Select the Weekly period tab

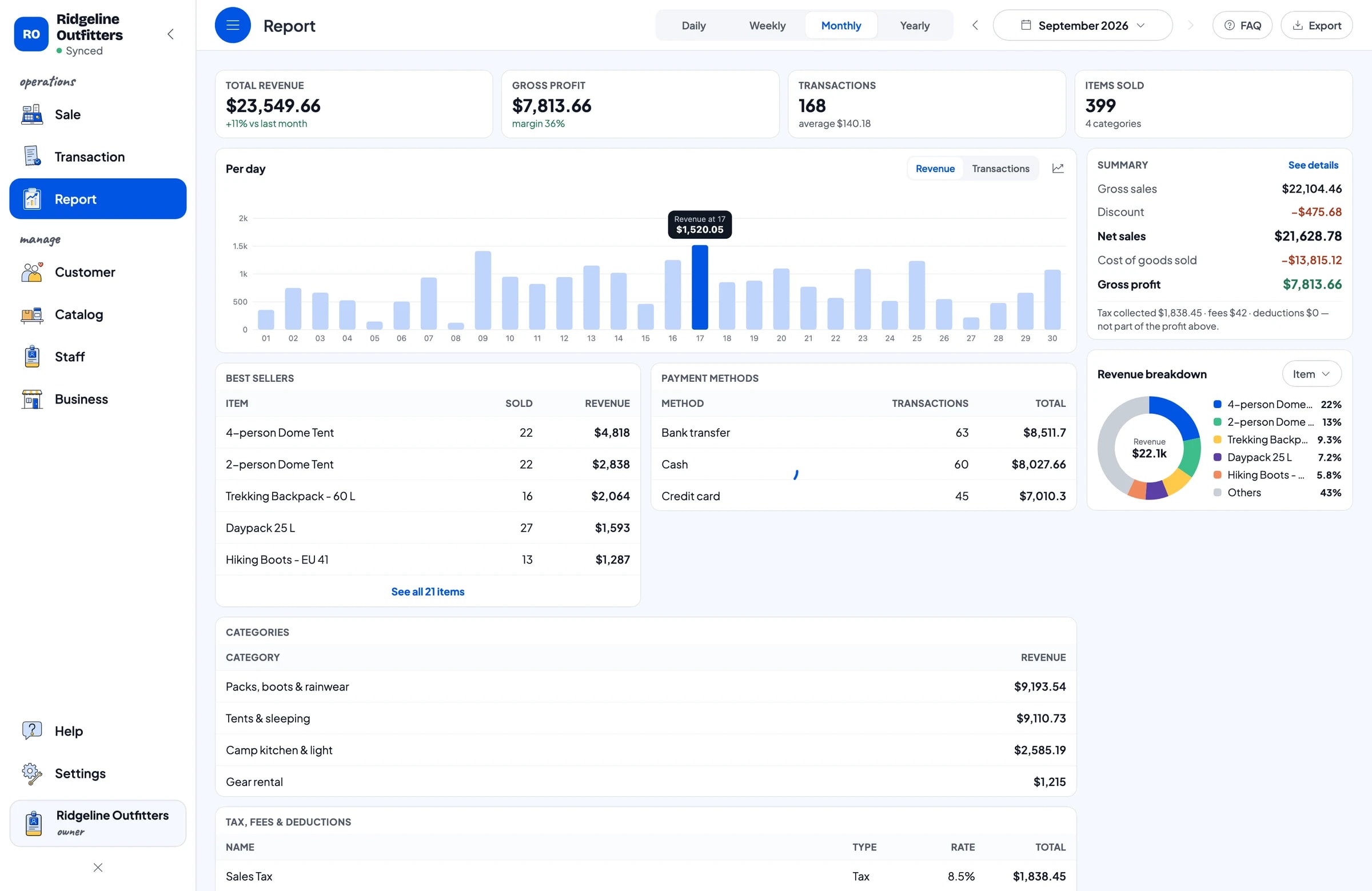[767, 25]
